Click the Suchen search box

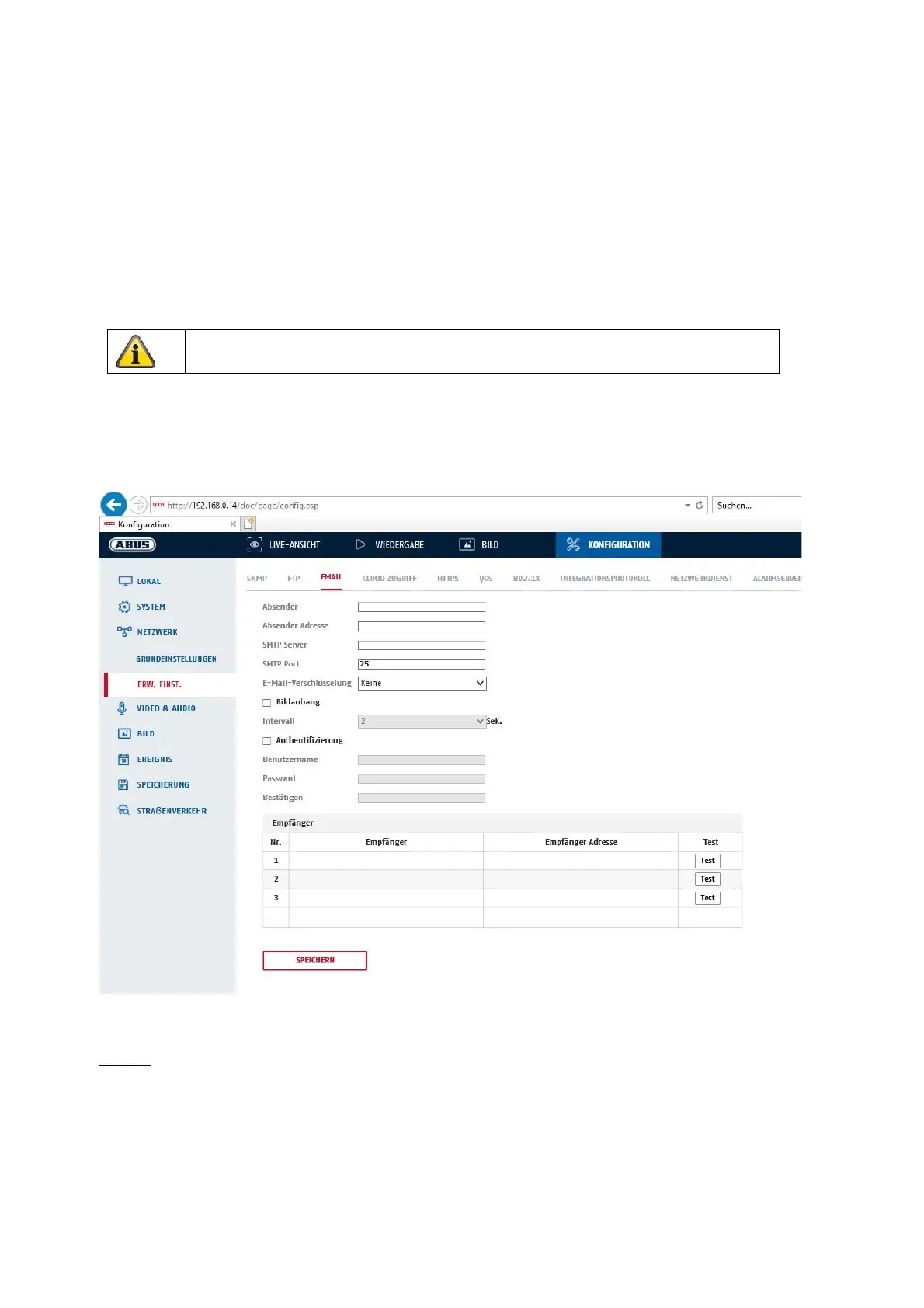pyautogui.click(x=757, y=505)
